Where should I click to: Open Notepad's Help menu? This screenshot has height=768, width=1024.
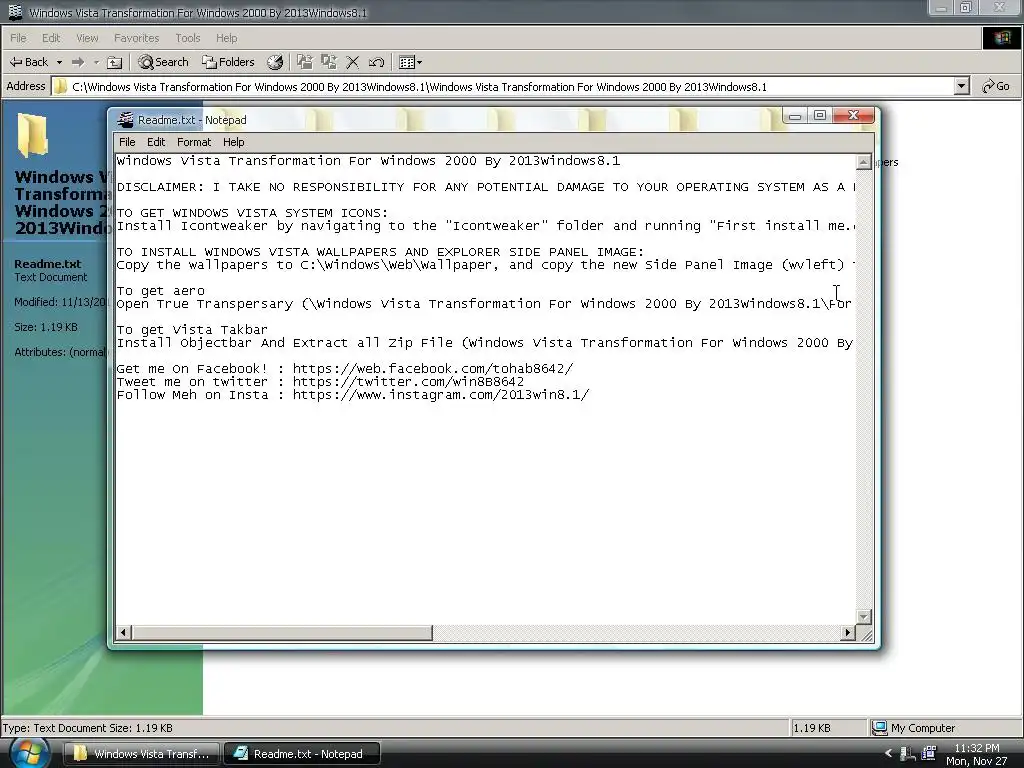[233, 142]
